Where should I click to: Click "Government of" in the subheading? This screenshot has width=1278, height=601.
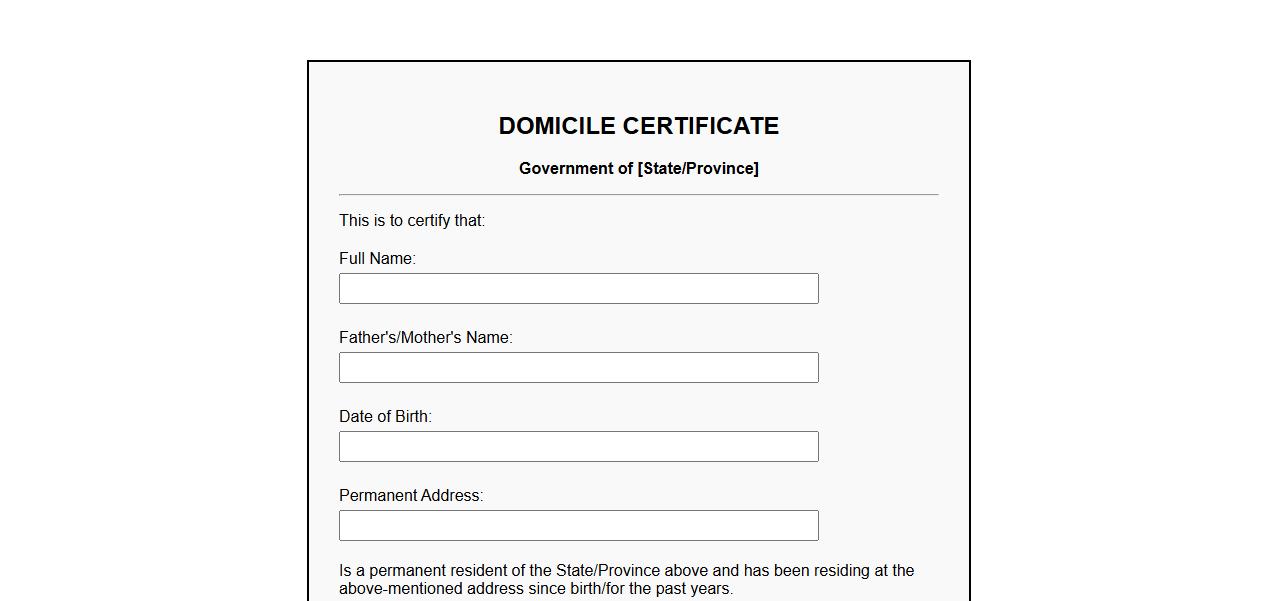[575, 168]
